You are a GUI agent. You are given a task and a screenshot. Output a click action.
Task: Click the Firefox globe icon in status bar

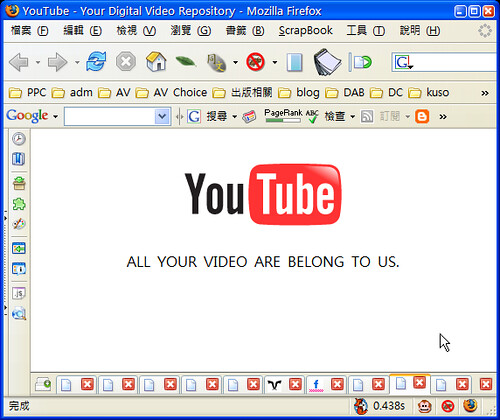pos(470,406)
